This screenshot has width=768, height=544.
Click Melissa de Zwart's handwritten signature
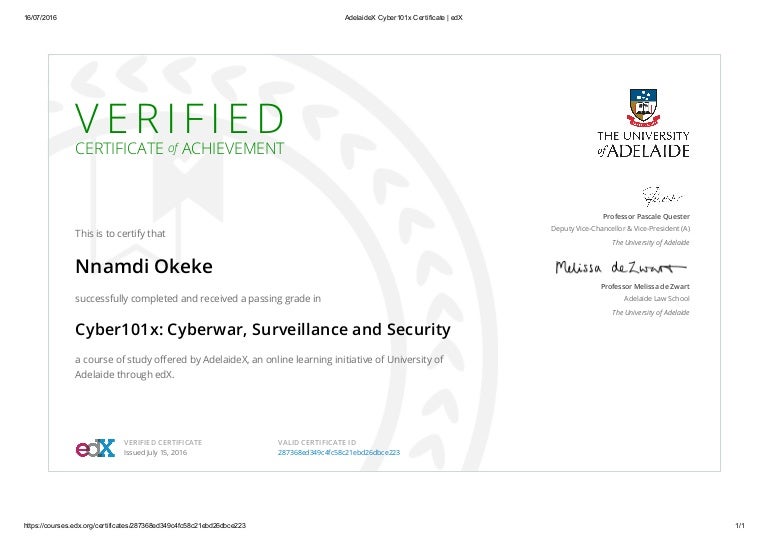tap(621, 268)
